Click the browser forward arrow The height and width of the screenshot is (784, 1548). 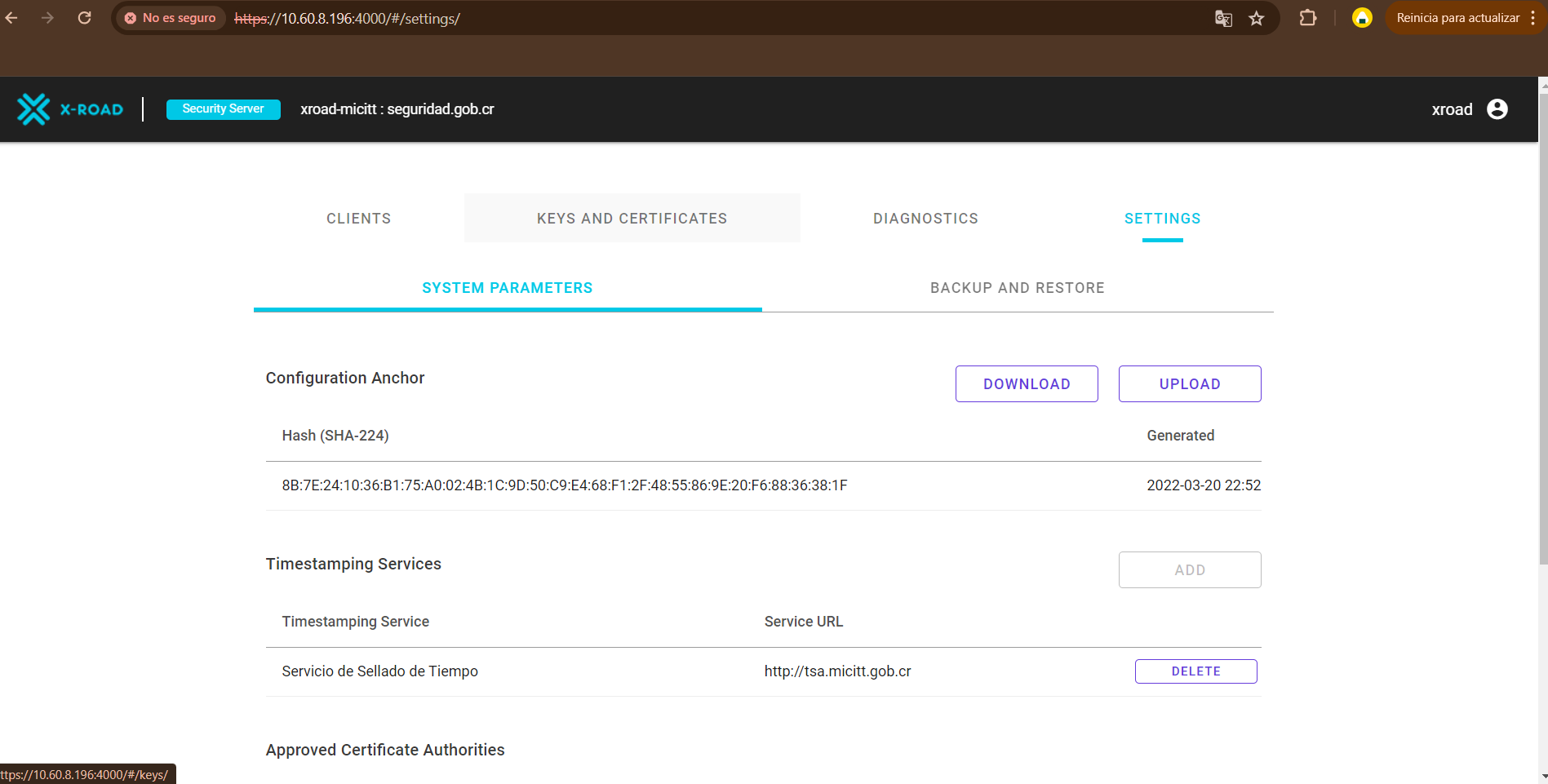(x=47, y=18)
